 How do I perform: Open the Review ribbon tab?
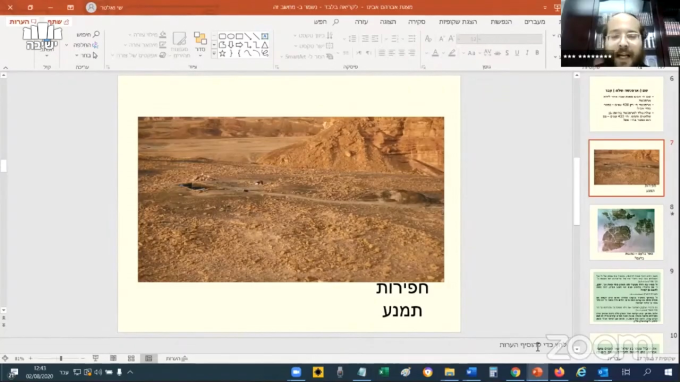pyautogui.click(x=417, y=22)
